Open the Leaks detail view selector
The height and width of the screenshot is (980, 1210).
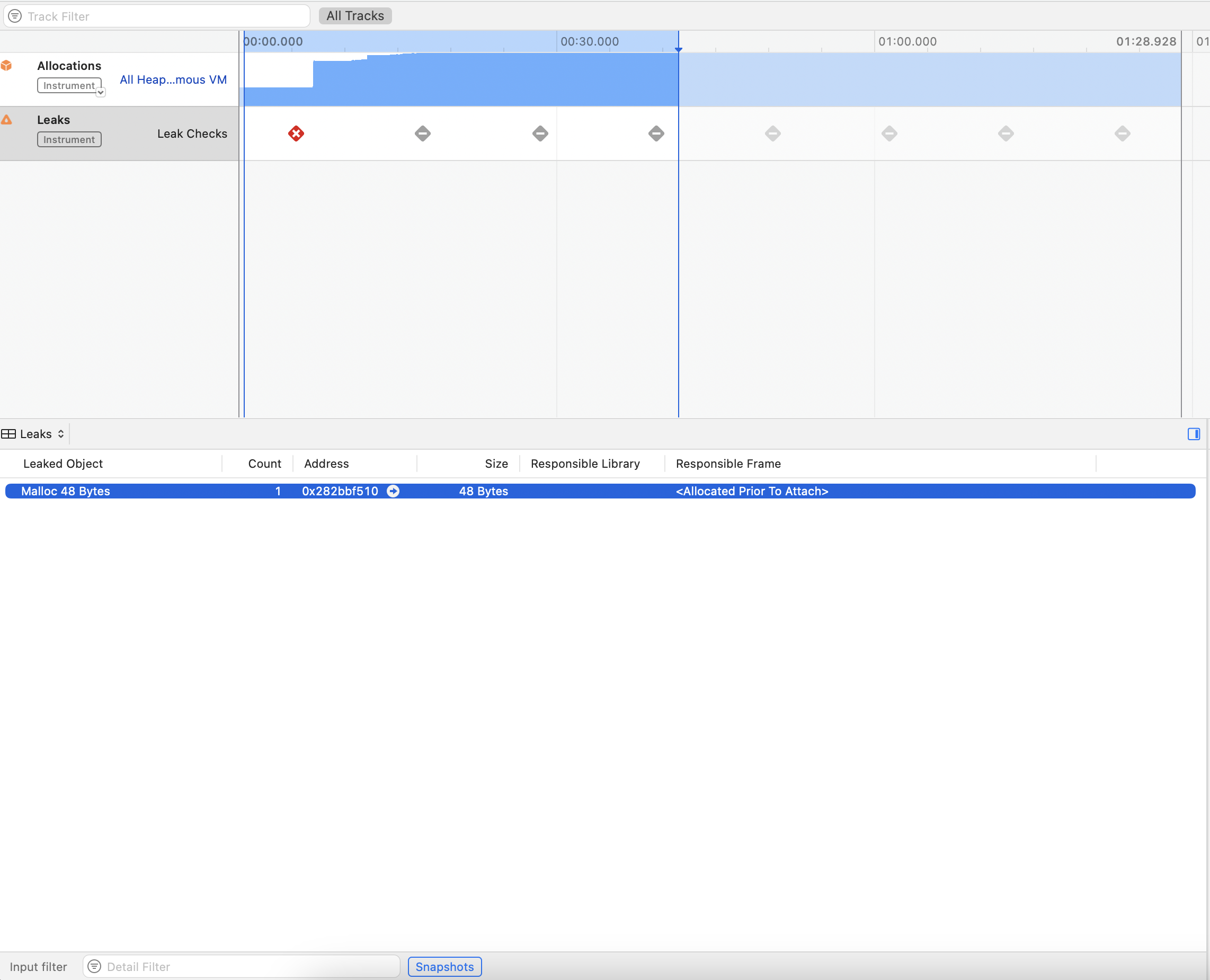click(60, 433)
